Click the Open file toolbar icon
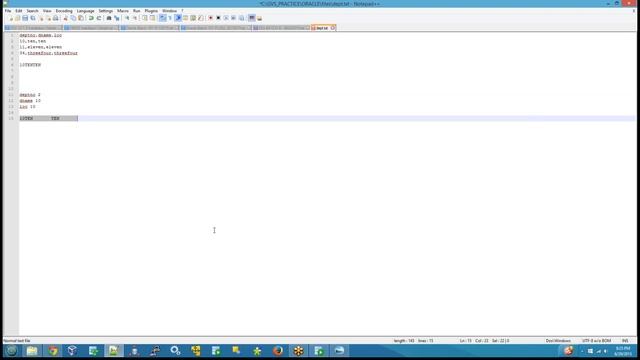This screenshot has height=360, width=640. click(18, 18)
